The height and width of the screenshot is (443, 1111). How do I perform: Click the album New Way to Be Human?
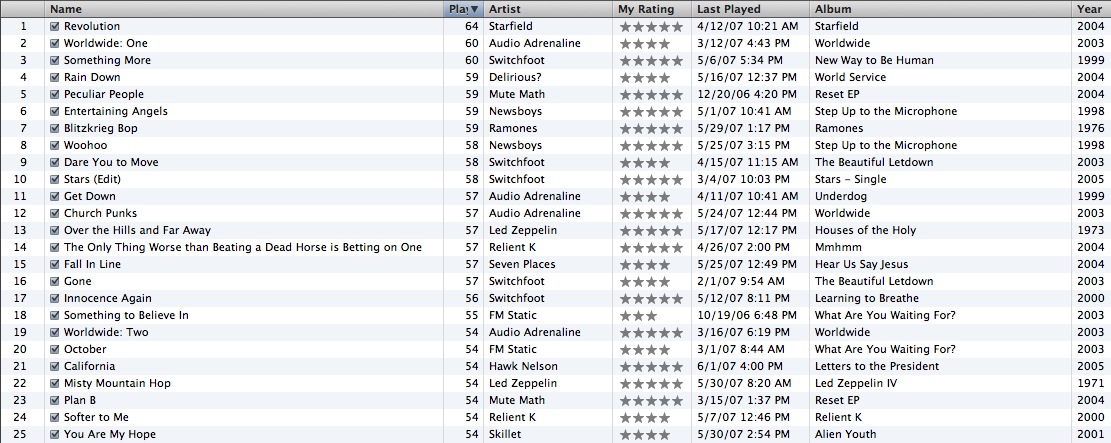click(x=874, y=60)
